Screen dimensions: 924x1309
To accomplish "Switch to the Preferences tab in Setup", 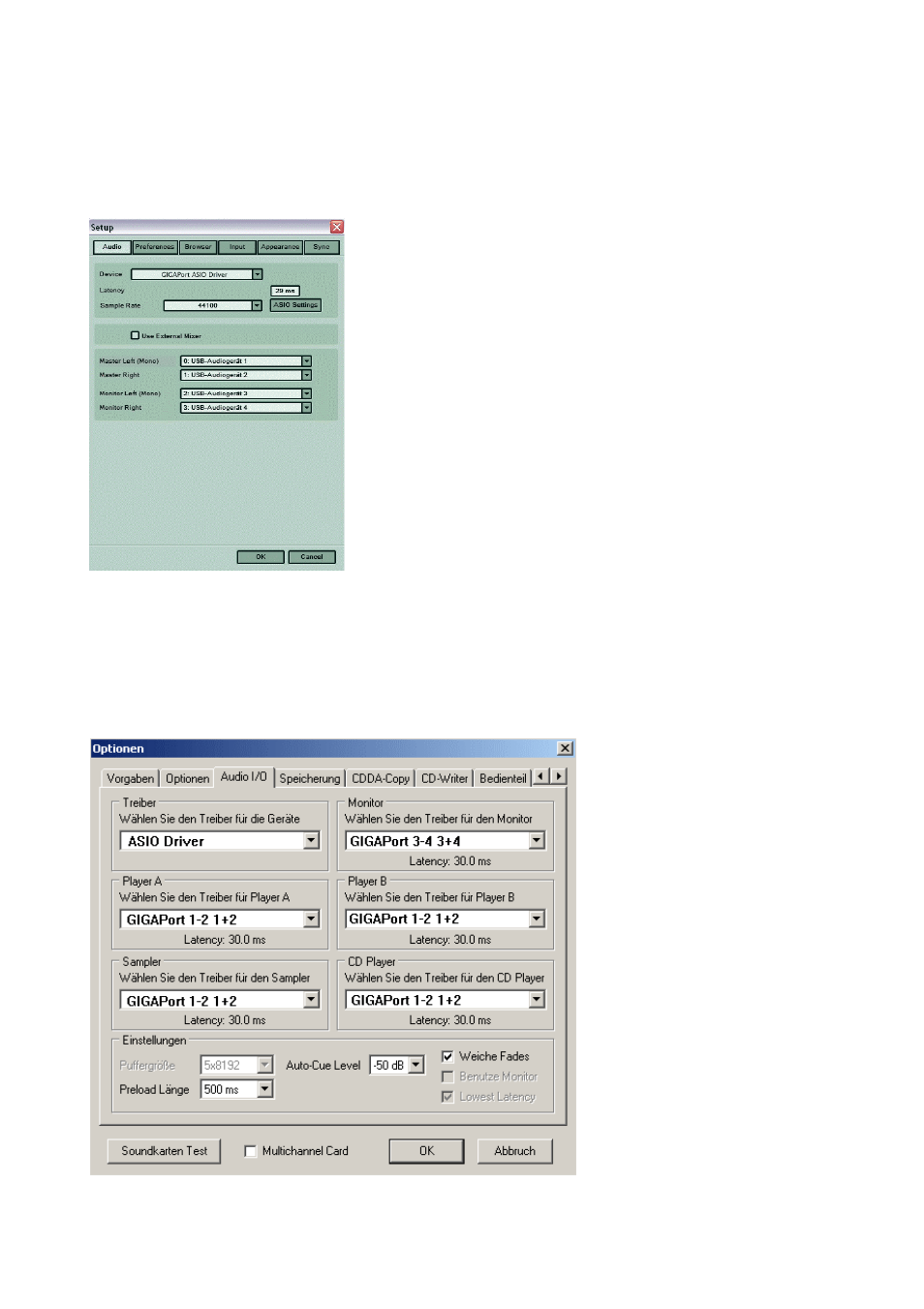I will click(155, 247).
